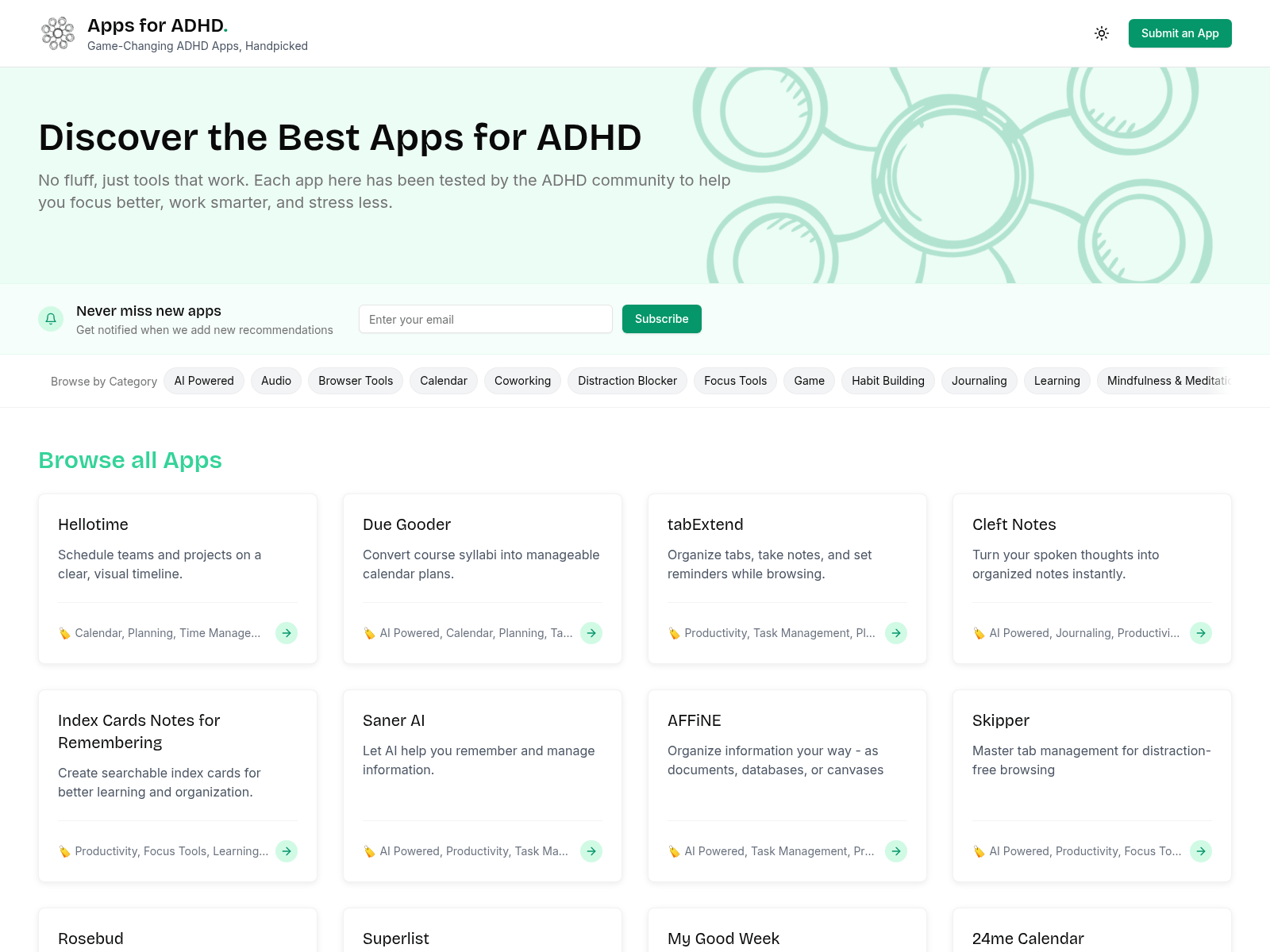Open the Mindfulness & Meditation category
Viewport: 1270px width, 952px height.
(1167, 381)
